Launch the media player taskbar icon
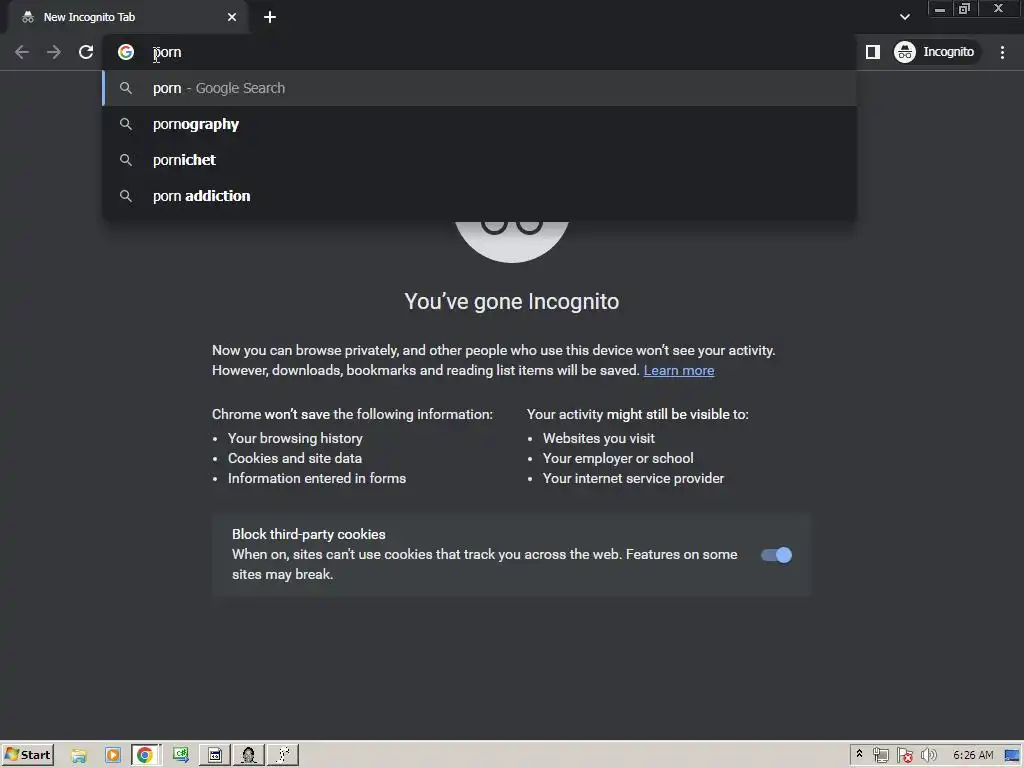 pos(113,756)
